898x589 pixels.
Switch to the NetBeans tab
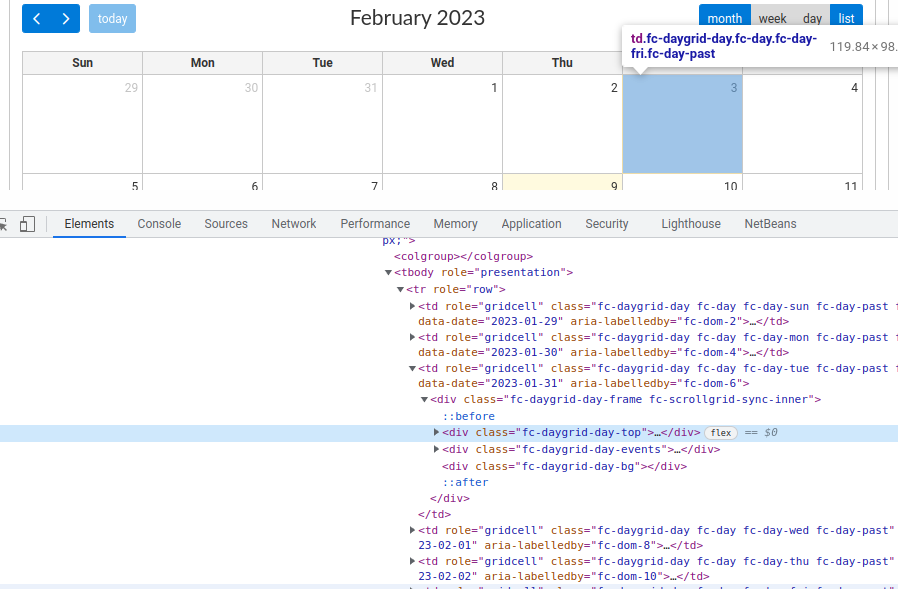tap(769, 223)
